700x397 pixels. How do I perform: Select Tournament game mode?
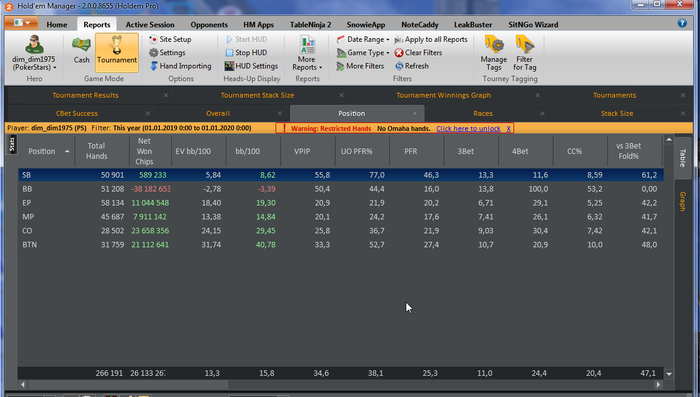[117, 52]
